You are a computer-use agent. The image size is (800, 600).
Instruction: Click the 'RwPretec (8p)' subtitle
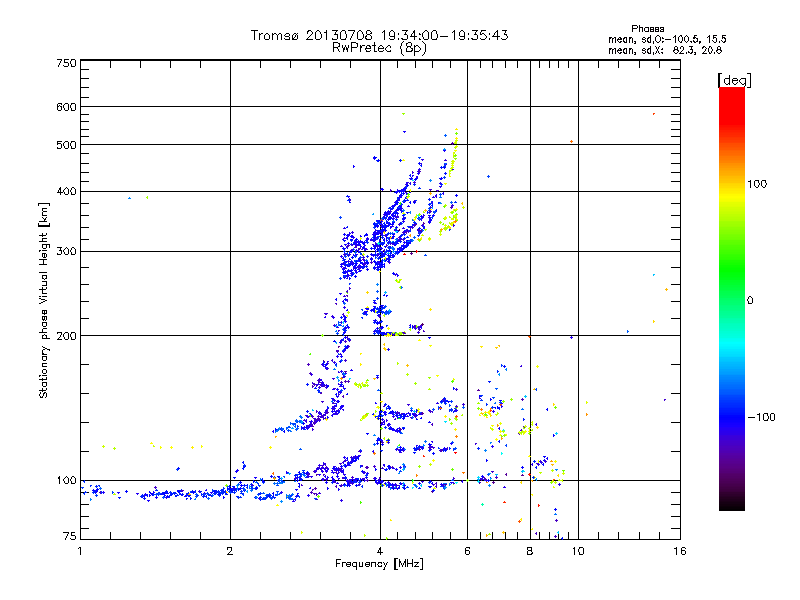pyautogui.click(x=379, y=48)
